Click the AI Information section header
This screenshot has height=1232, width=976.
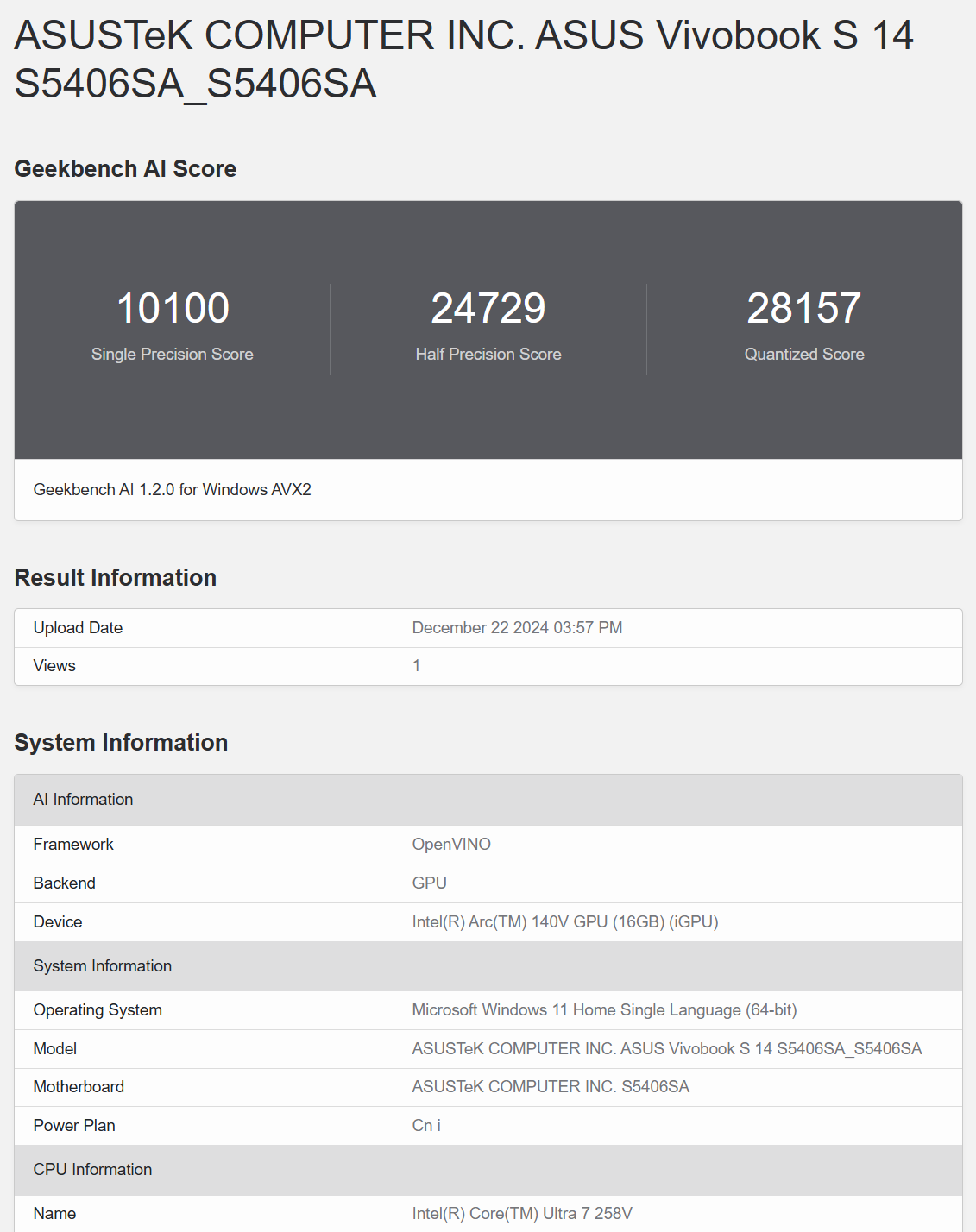[x=488, y=800]
